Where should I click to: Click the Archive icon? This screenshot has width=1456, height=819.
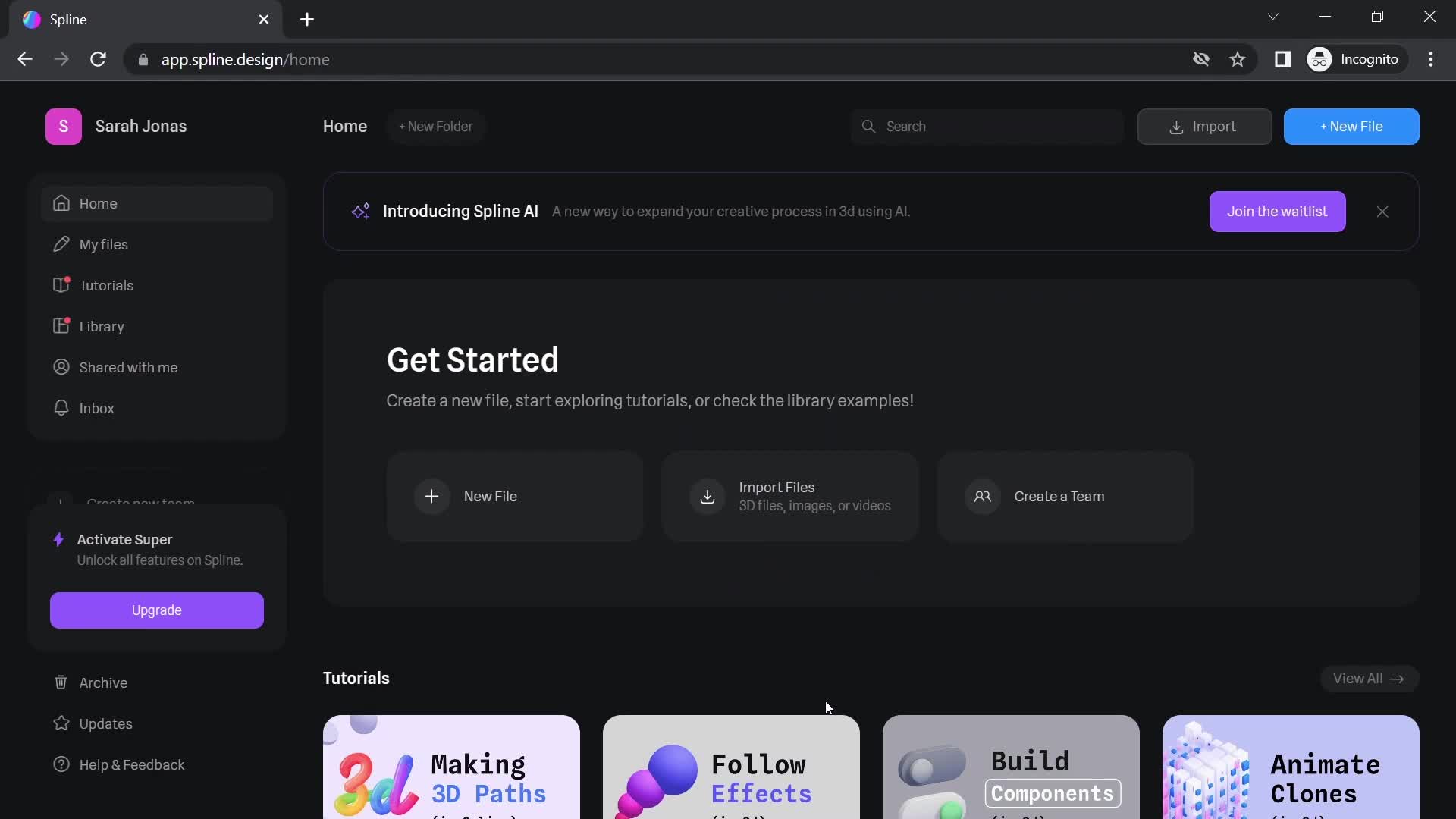(60, 682)
